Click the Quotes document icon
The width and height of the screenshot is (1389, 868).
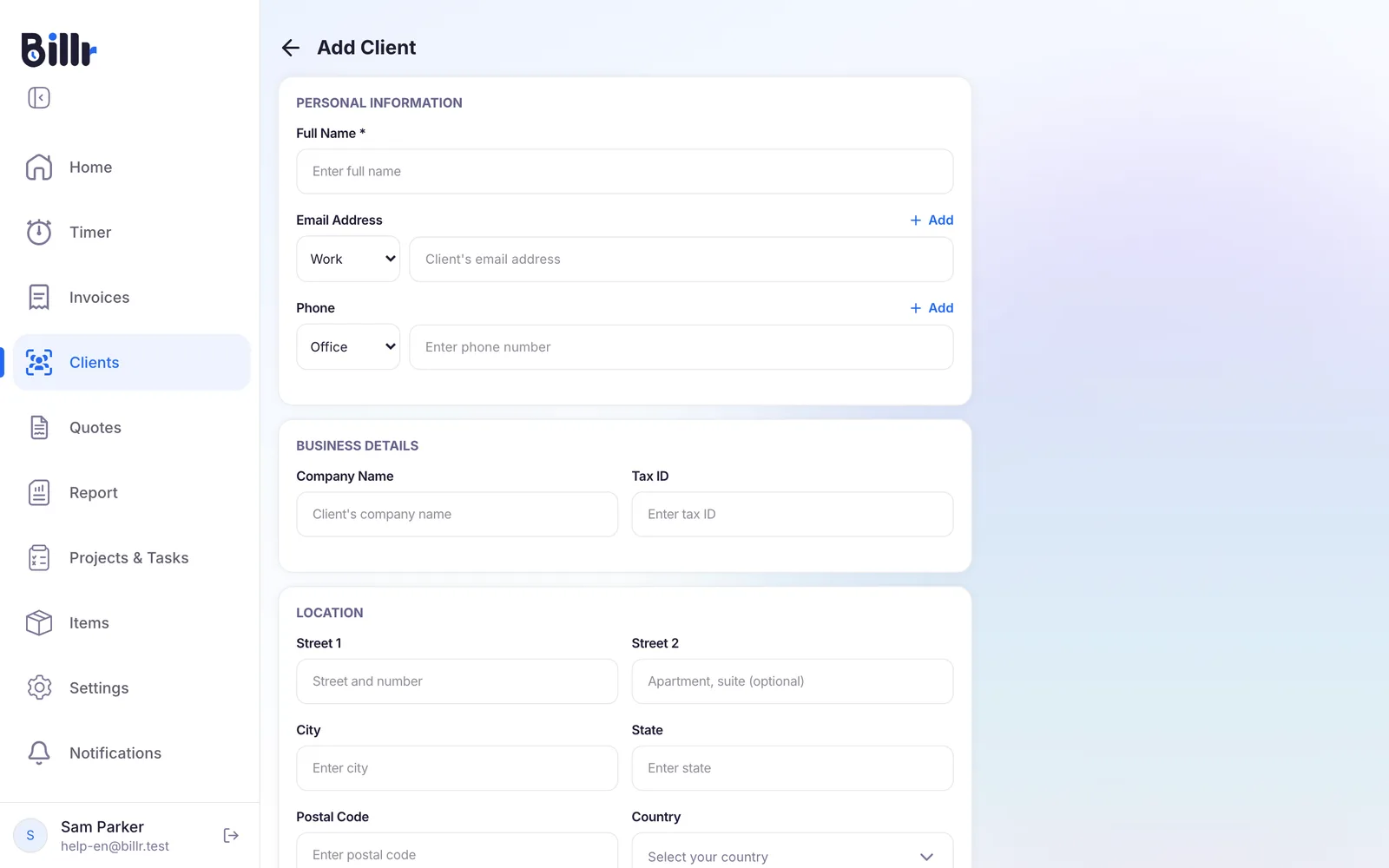coord(39,428)
